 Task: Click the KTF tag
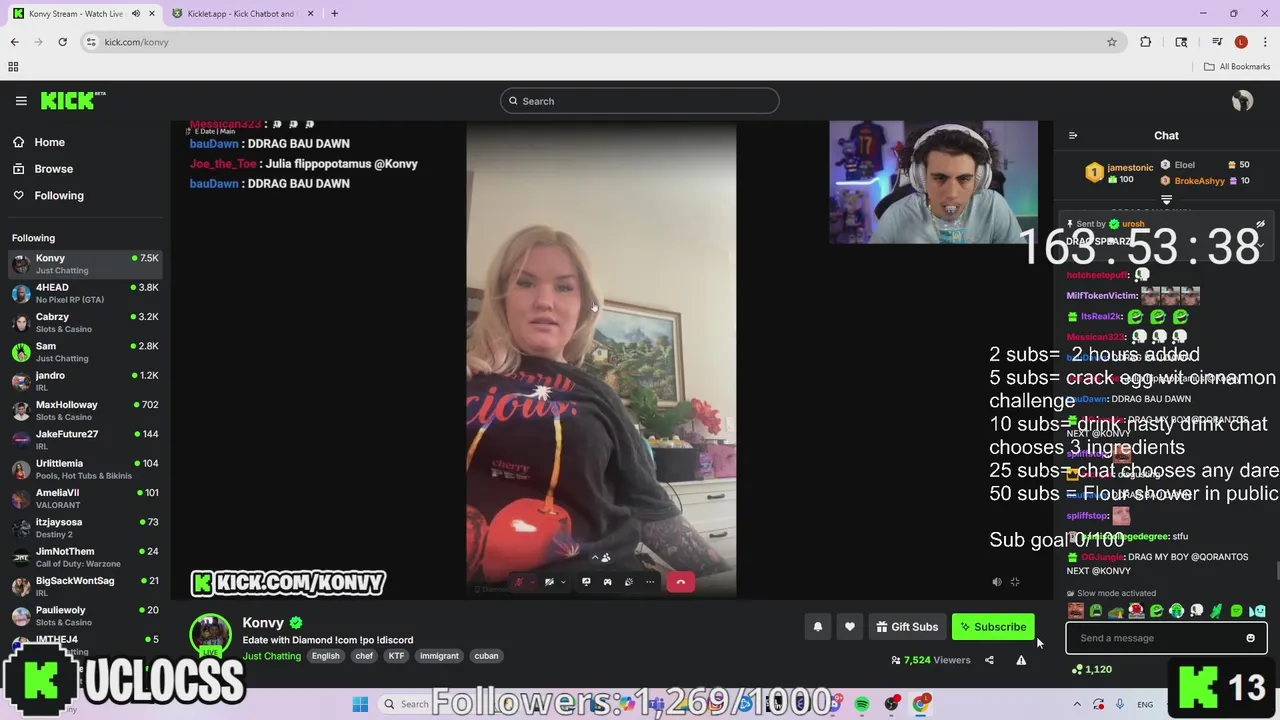(x=396, y=656)
